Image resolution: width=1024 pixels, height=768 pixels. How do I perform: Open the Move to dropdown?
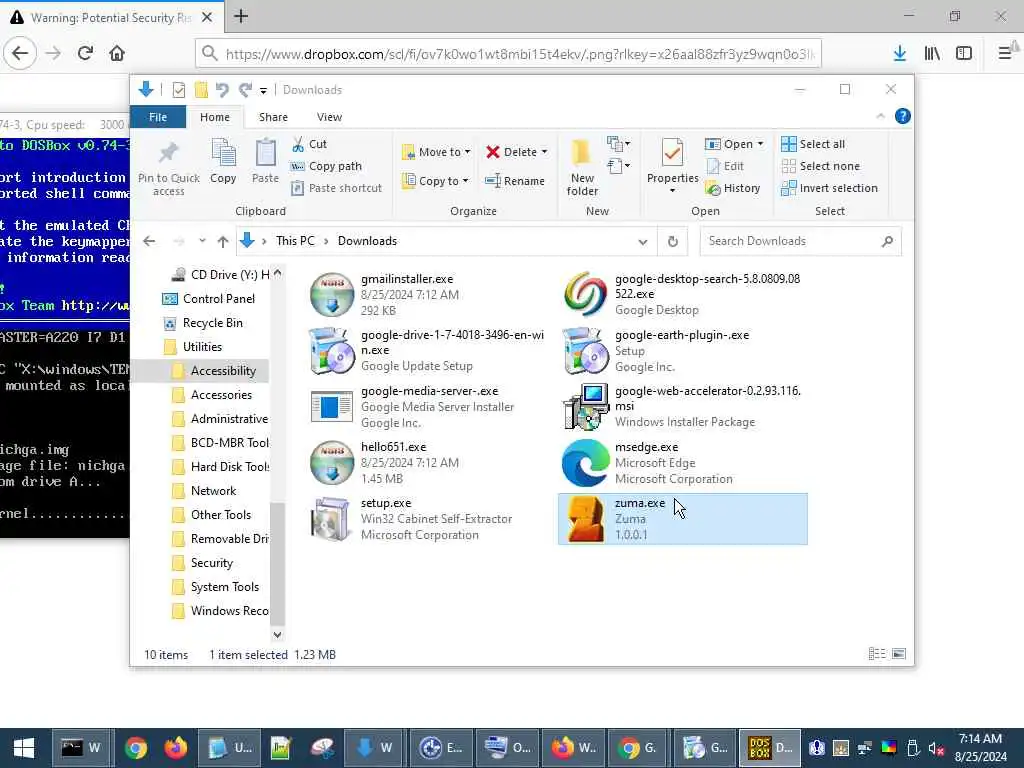coord(436,152)
